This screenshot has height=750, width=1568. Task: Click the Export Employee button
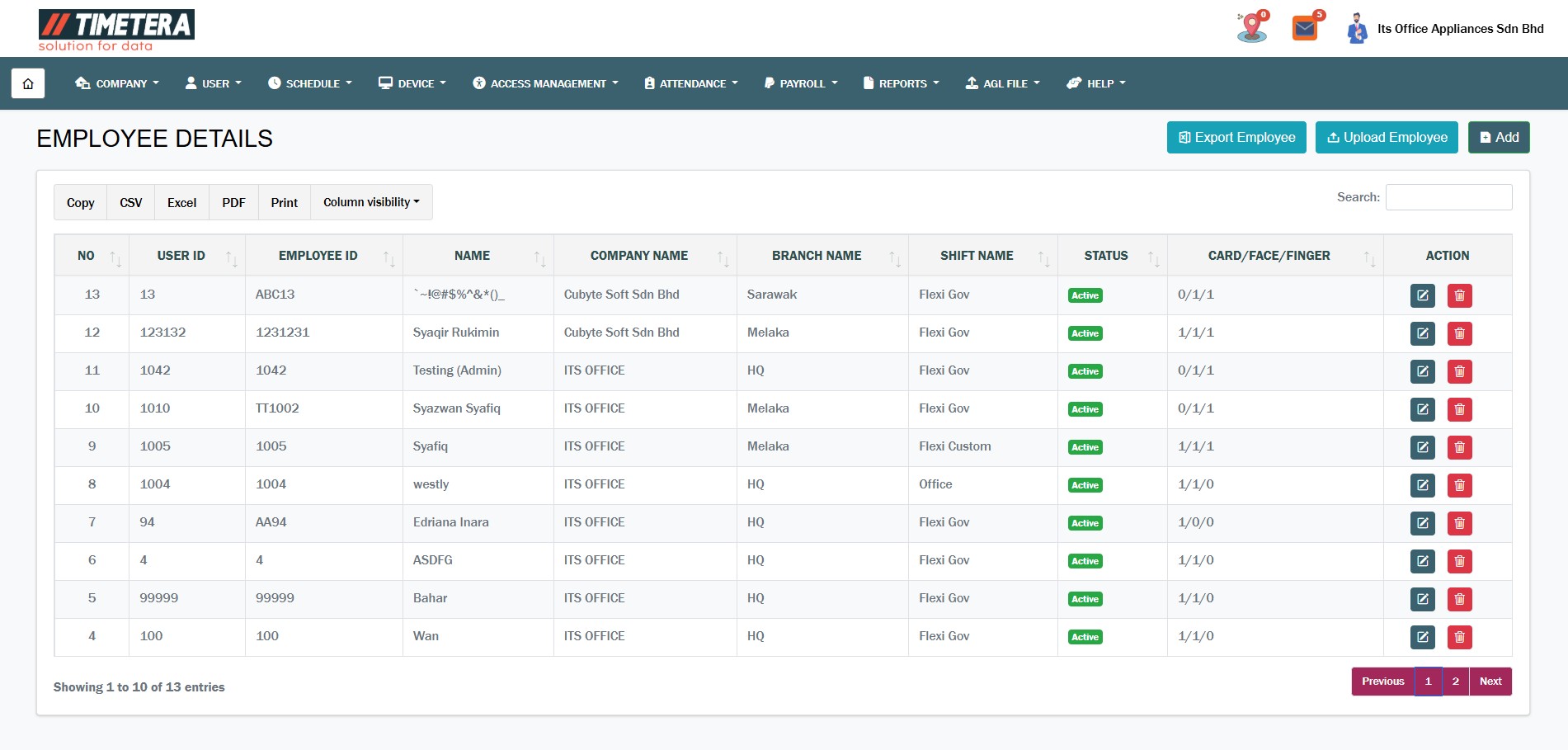click(1236, 138)
